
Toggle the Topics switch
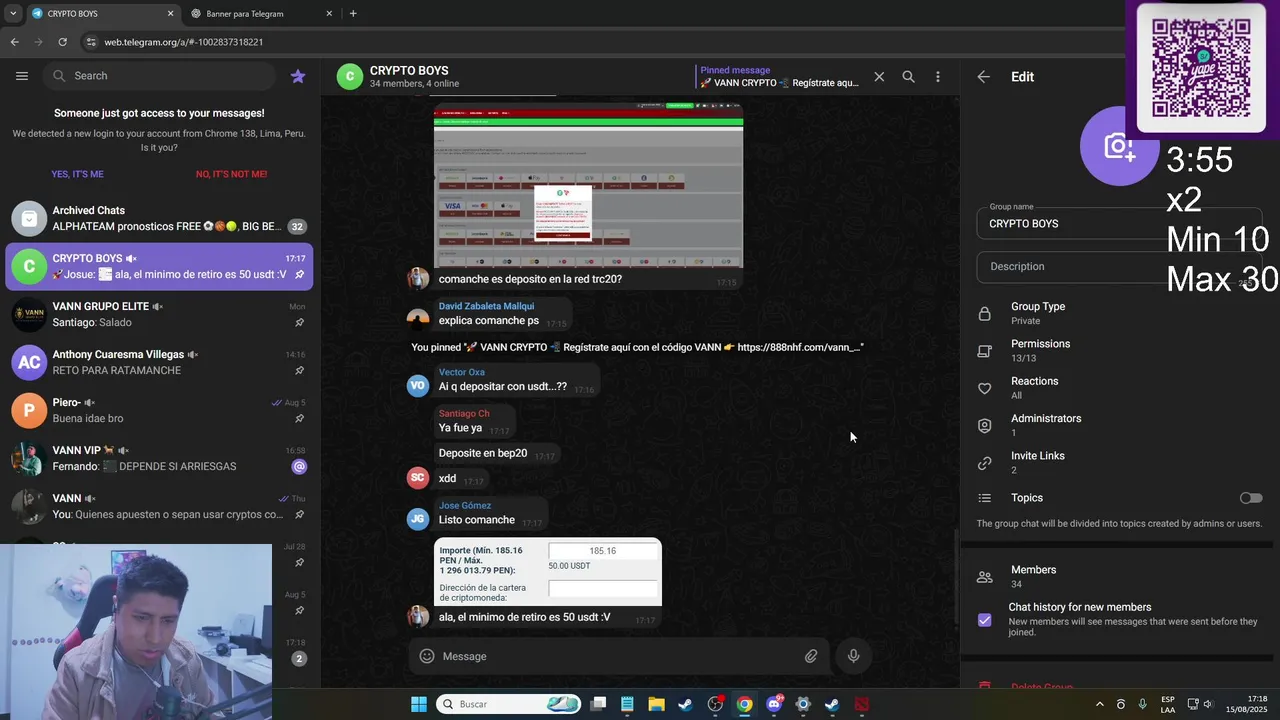coord(1250,498)
